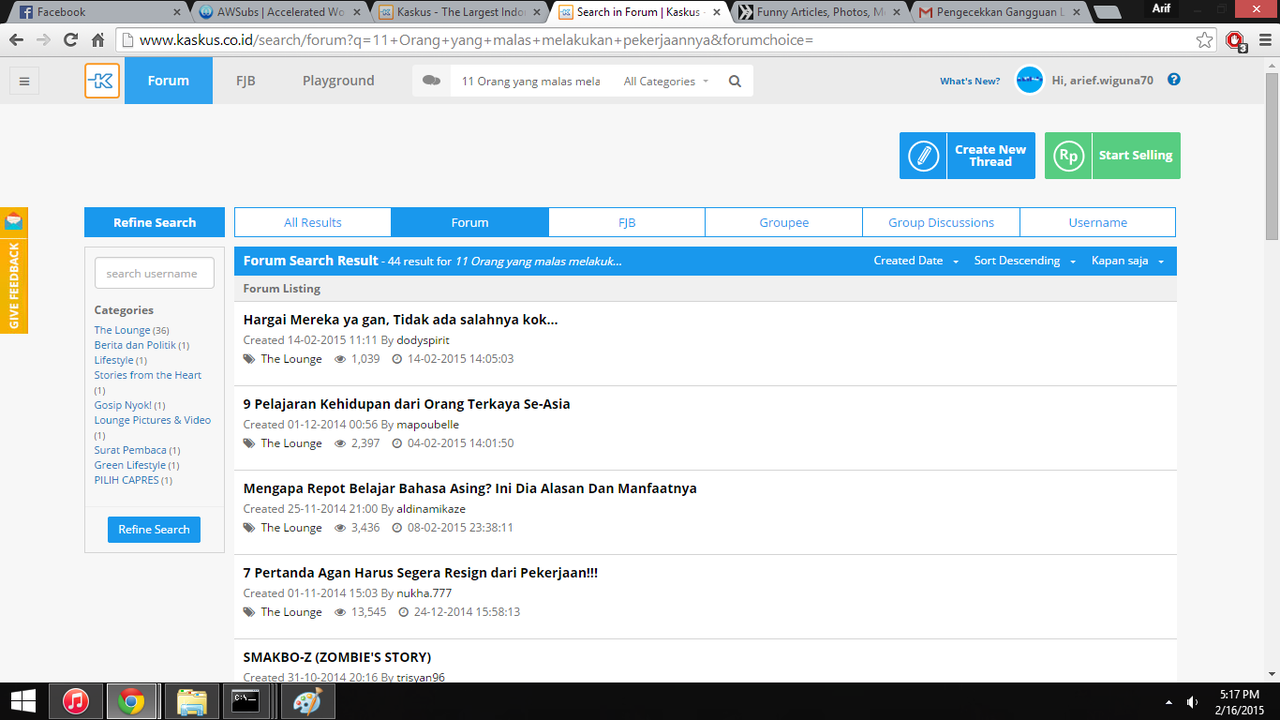Open Playground in top navigation

pos(338,80)
